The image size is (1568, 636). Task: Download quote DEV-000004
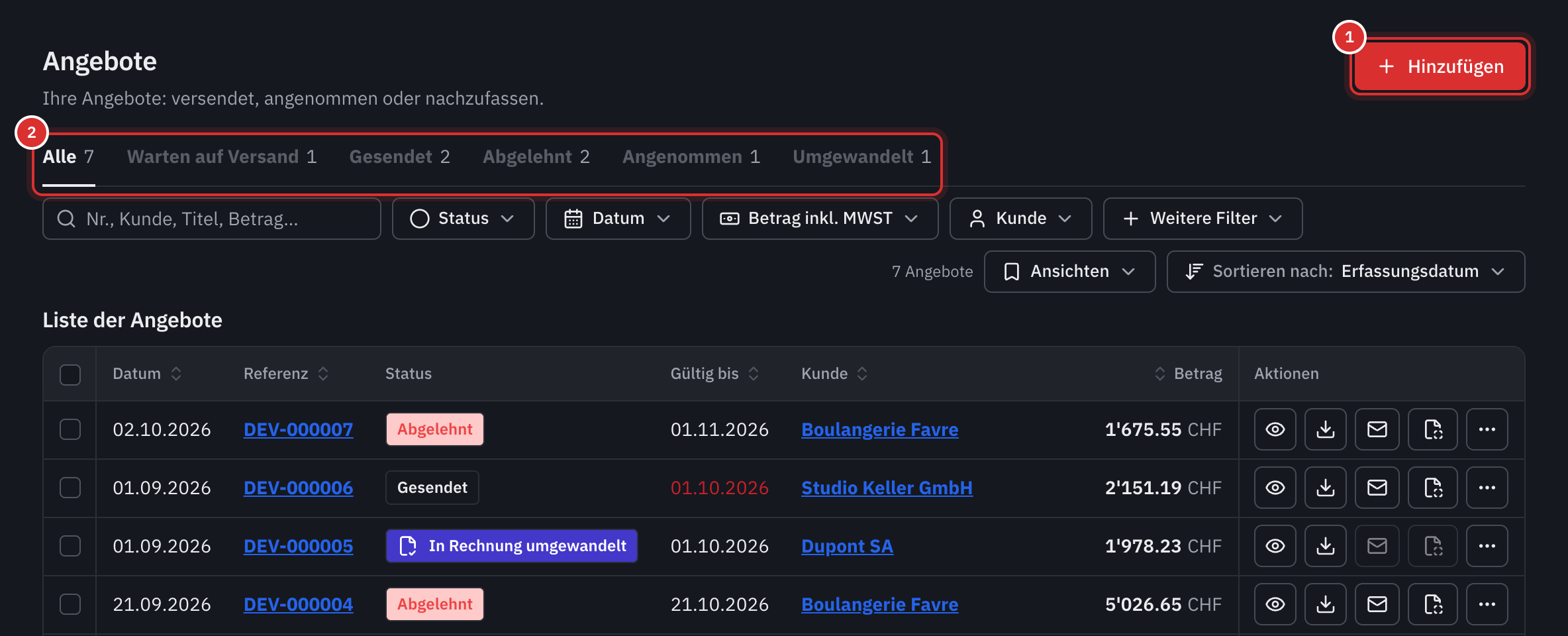[x=1325, y=604]
